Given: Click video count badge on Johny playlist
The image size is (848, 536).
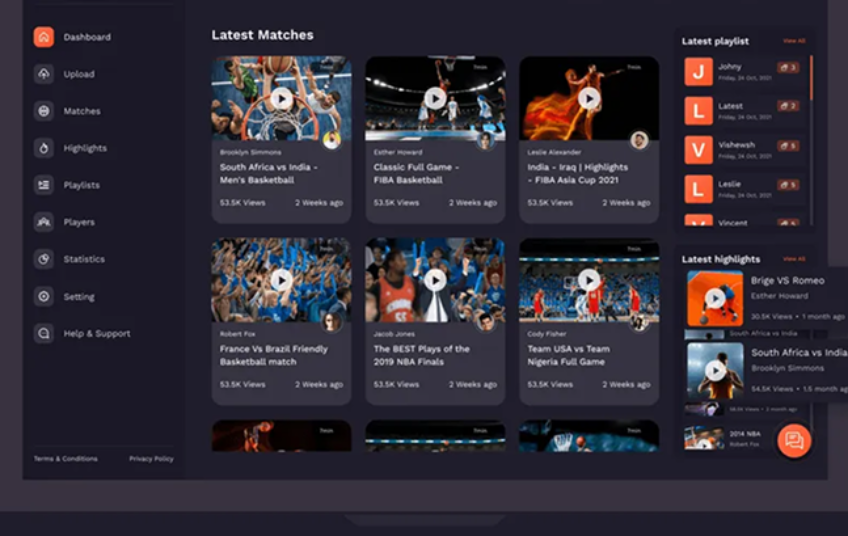Looking at the screenshot, I should tap(788, 68).
